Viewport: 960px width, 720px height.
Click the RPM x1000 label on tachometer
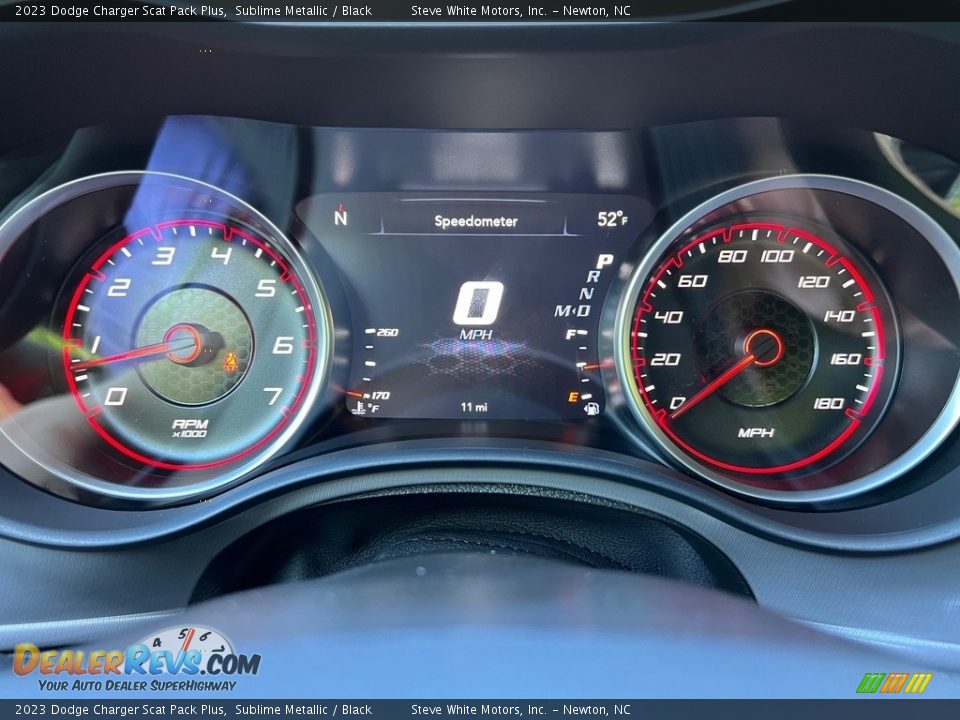coord(190,429)
